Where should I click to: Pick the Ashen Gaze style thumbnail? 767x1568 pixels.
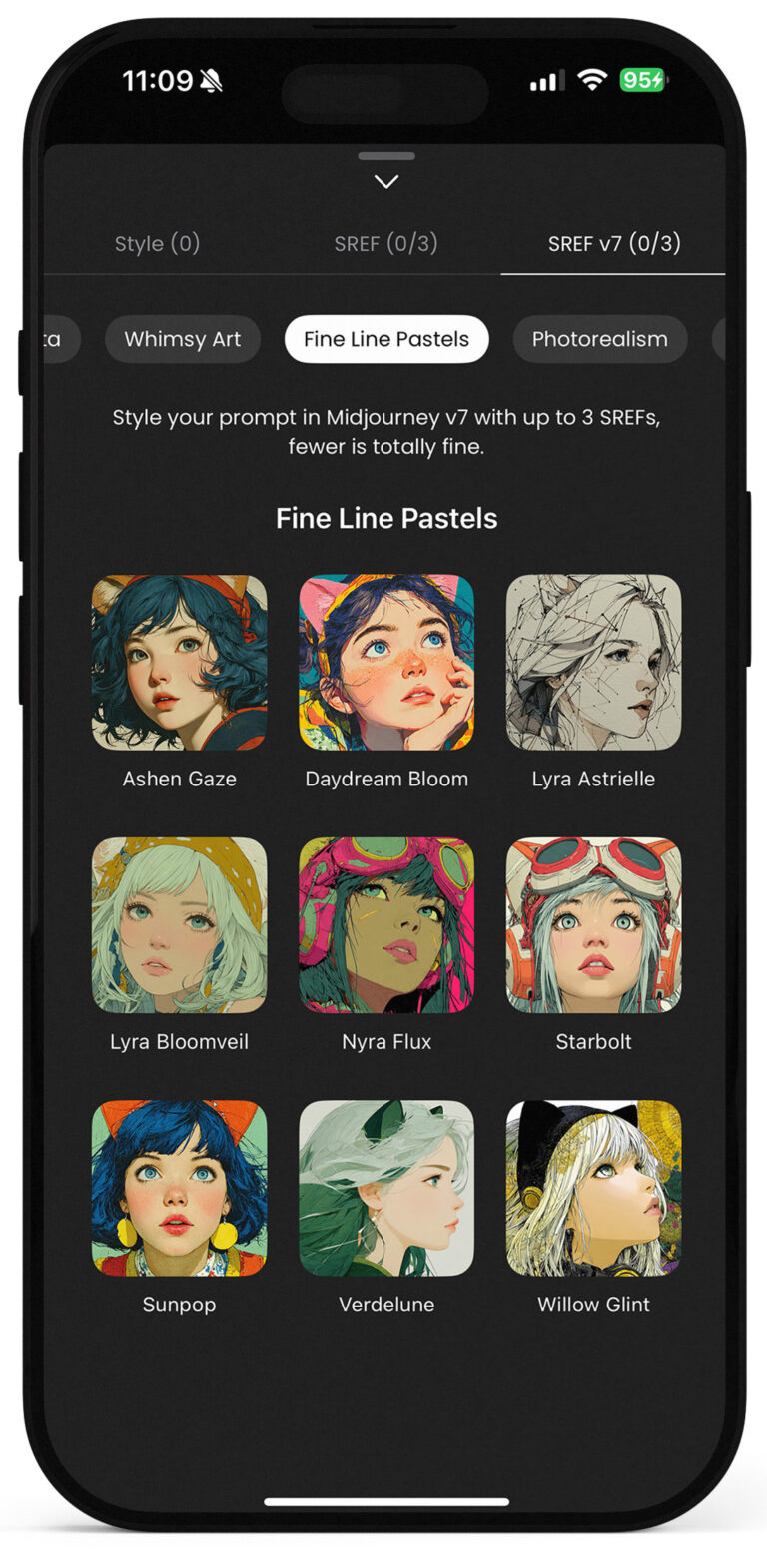(180, 662)
